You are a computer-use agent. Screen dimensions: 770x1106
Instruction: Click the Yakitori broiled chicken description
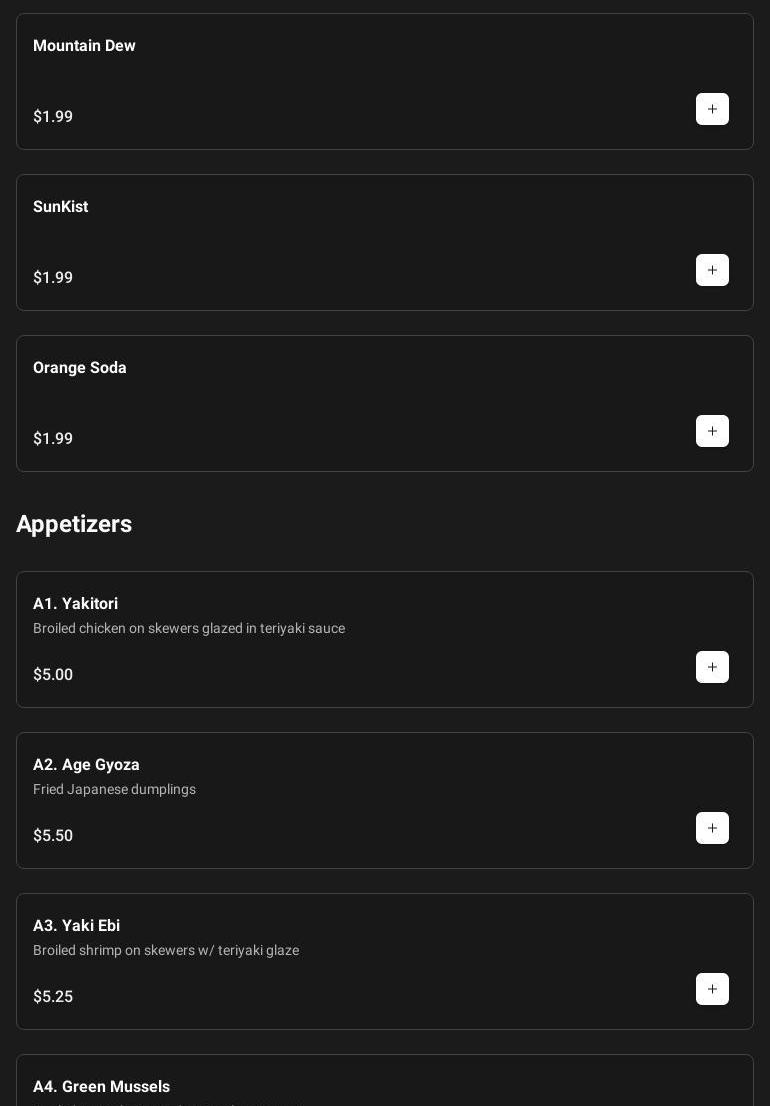pyautogui.click(x=189, y=629)
